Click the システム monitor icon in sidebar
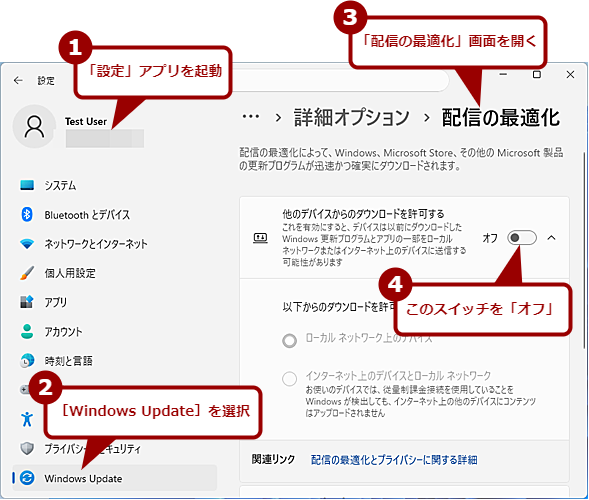Screen dimensions: 589x500 27,185
